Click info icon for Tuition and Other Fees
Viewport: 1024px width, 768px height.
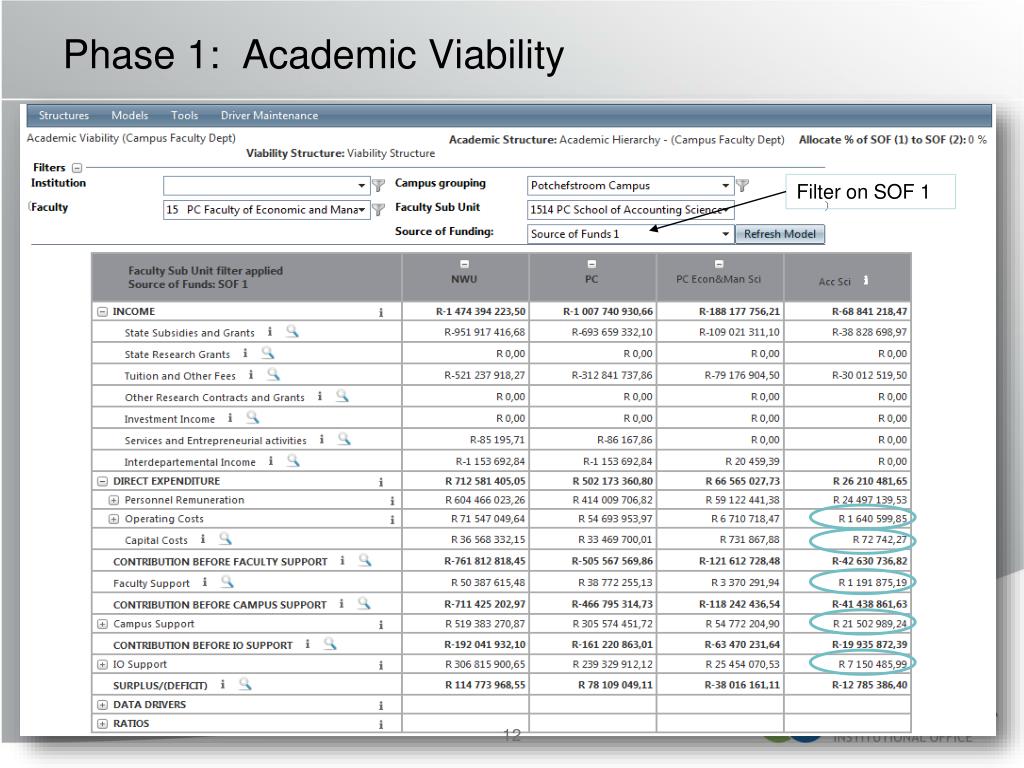[x=251, y=375]
